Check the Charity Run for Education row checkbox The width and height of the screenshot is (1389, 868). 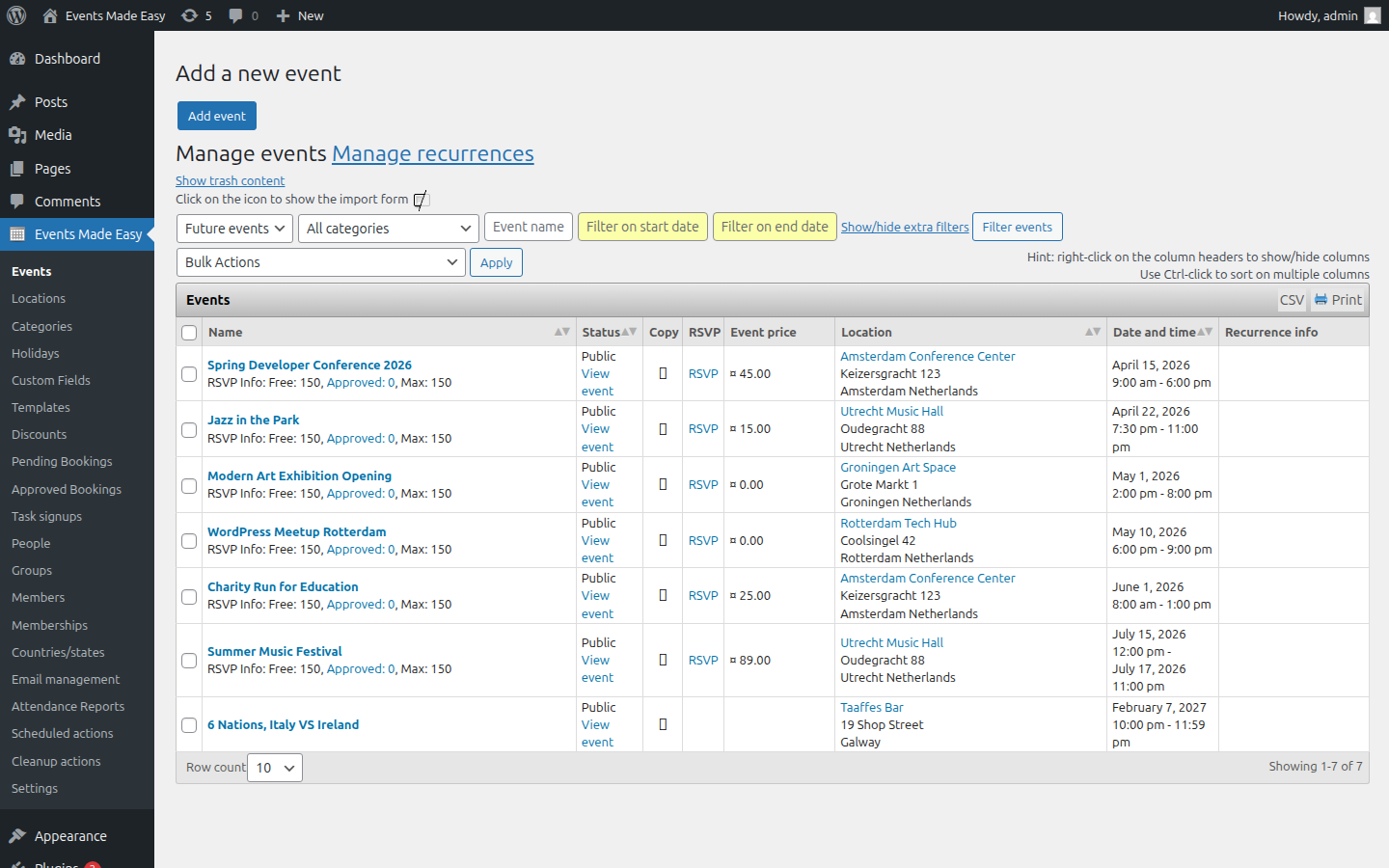189,596
